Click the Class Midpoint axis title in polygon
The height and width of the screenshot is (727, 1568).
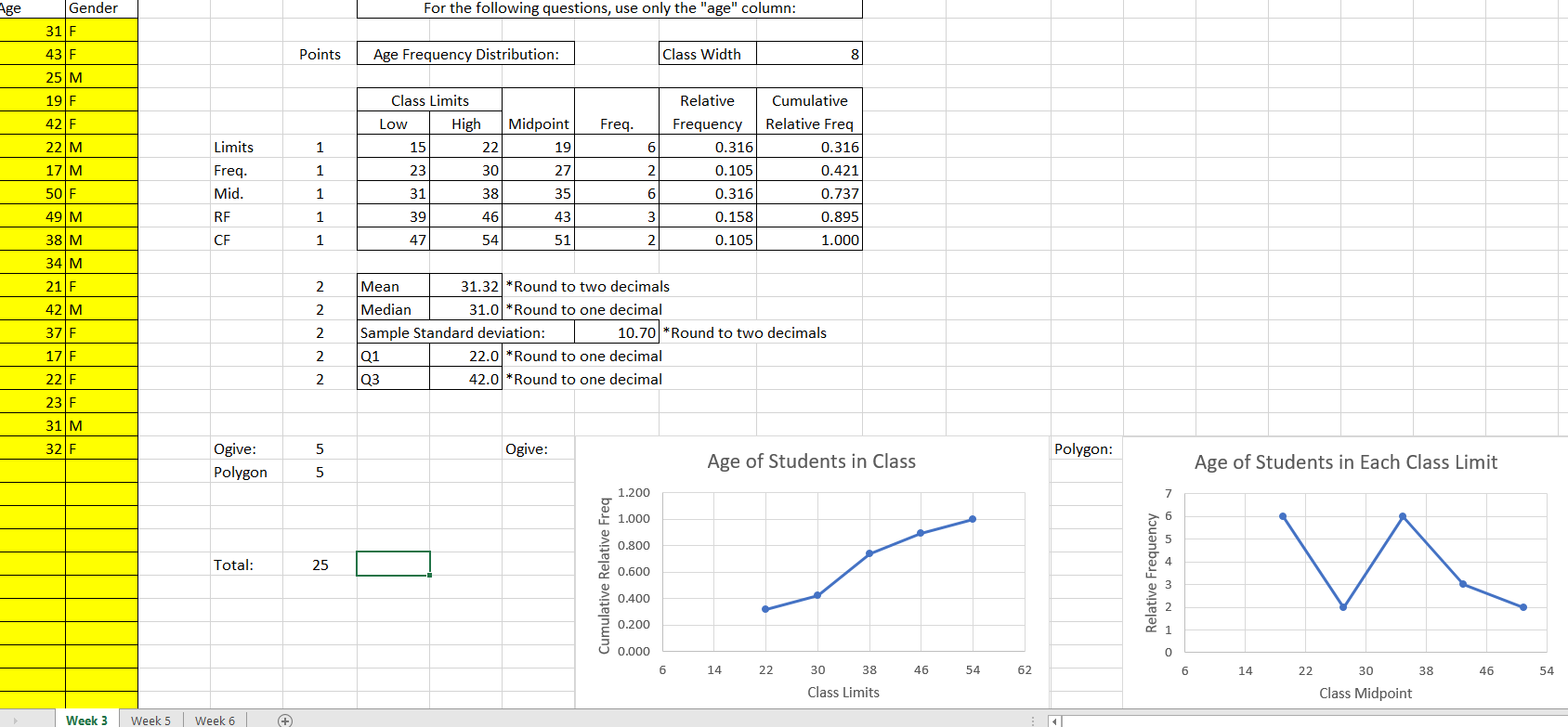pyautogui.click(x=1365, y=694)
